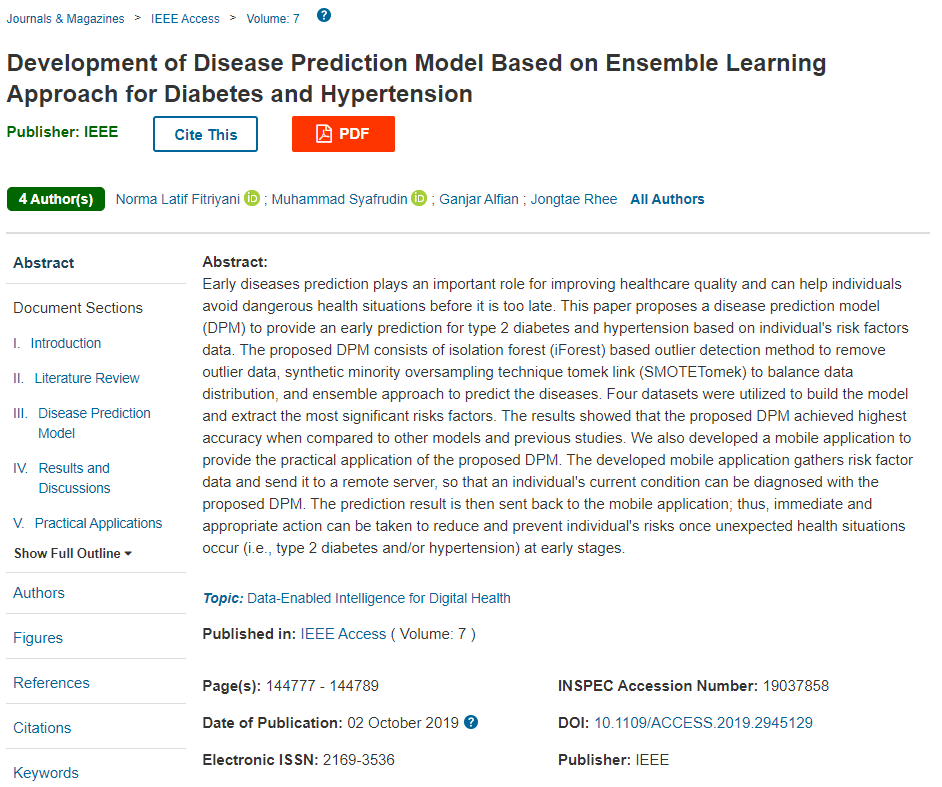Switch to the Figures tab
This screenshot has width=942, height=787.
38,638
